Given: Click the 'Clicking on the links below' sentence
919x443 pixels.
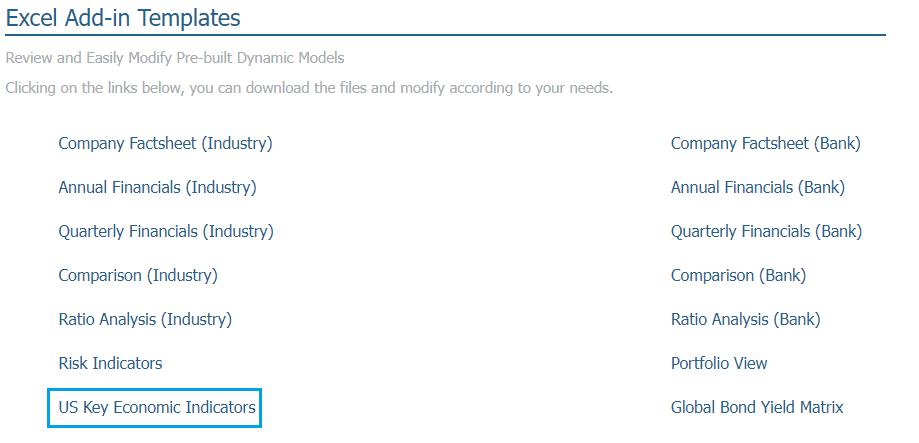Looking at the screenshot, I should (309, 89).
